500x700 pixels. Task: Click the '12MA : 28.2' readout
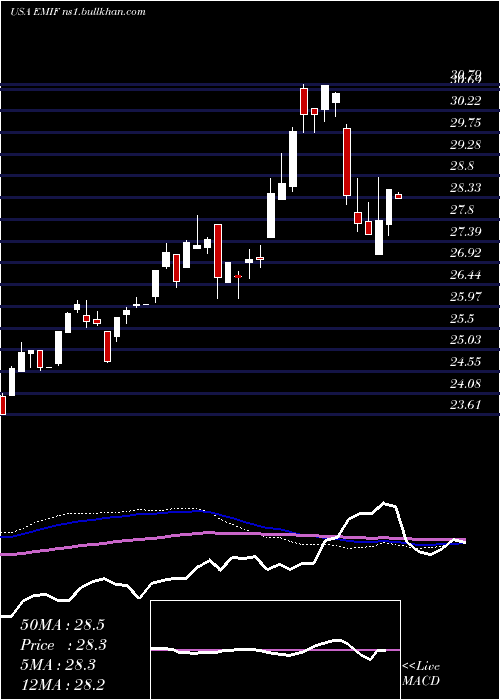(62, 685)
